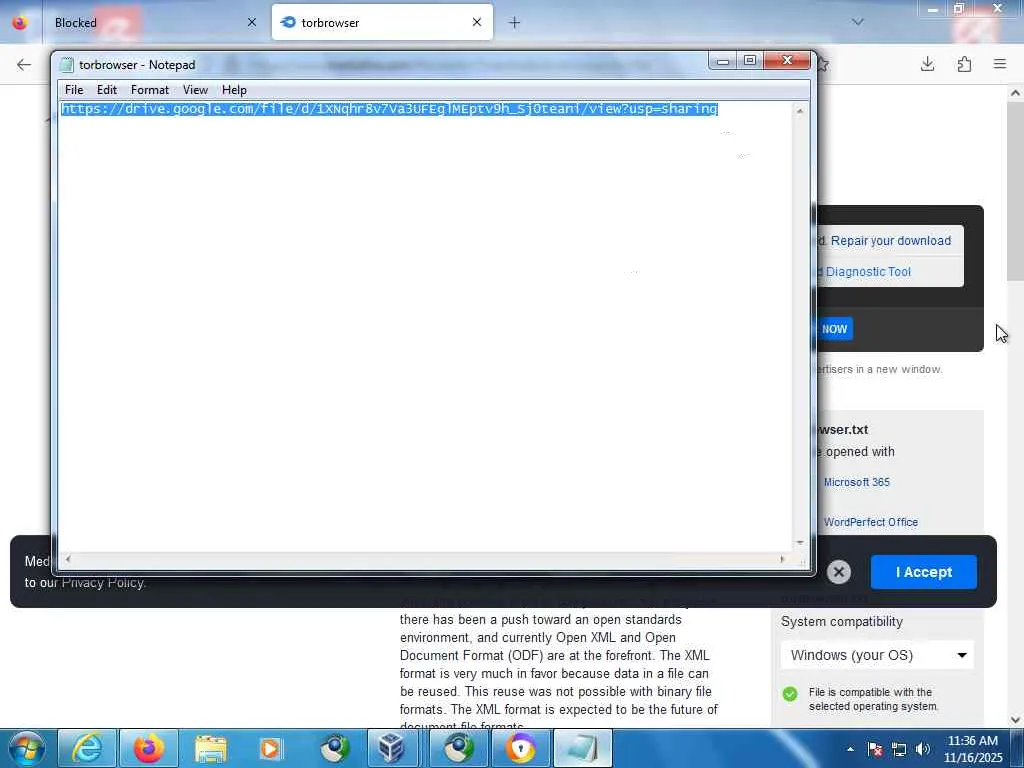
Task: Open the network tray icon
Action: point(899,749)
